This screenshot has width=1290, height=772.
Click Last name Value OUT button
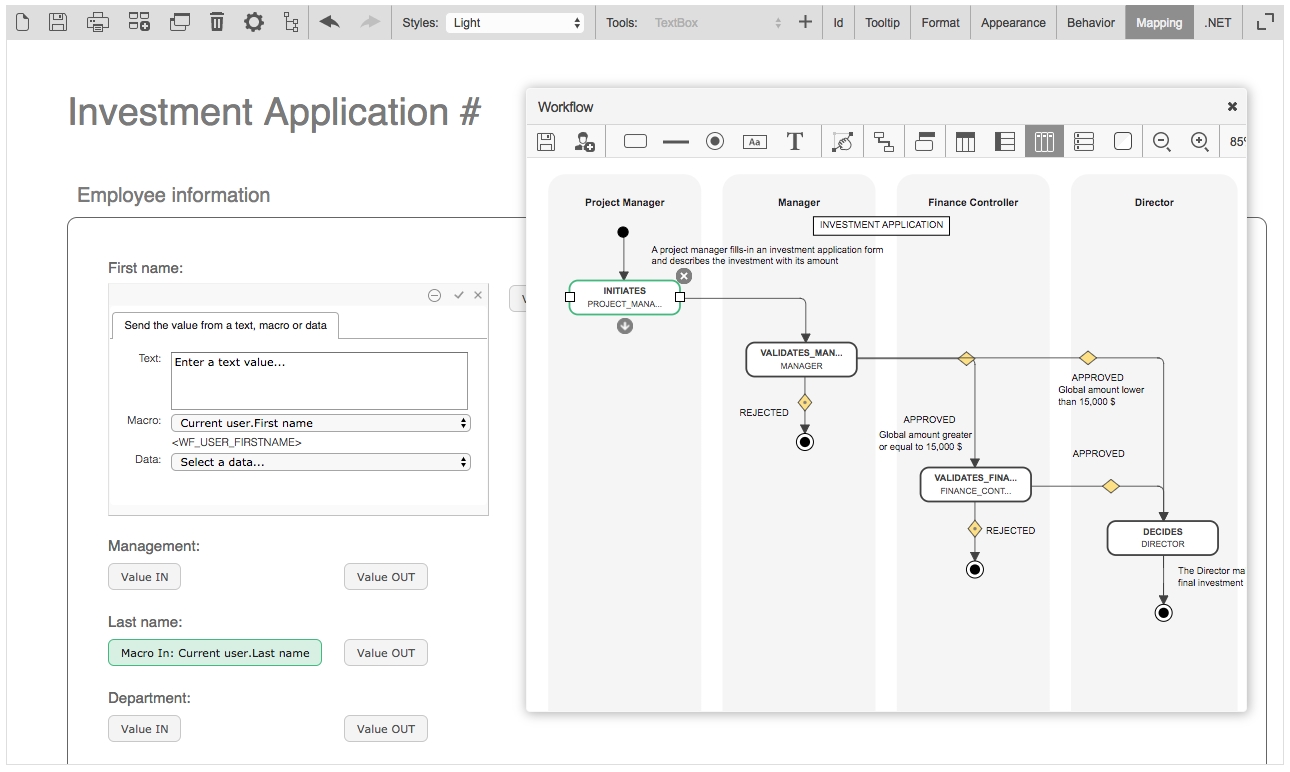pyautogui.click(x=385, y=653)
